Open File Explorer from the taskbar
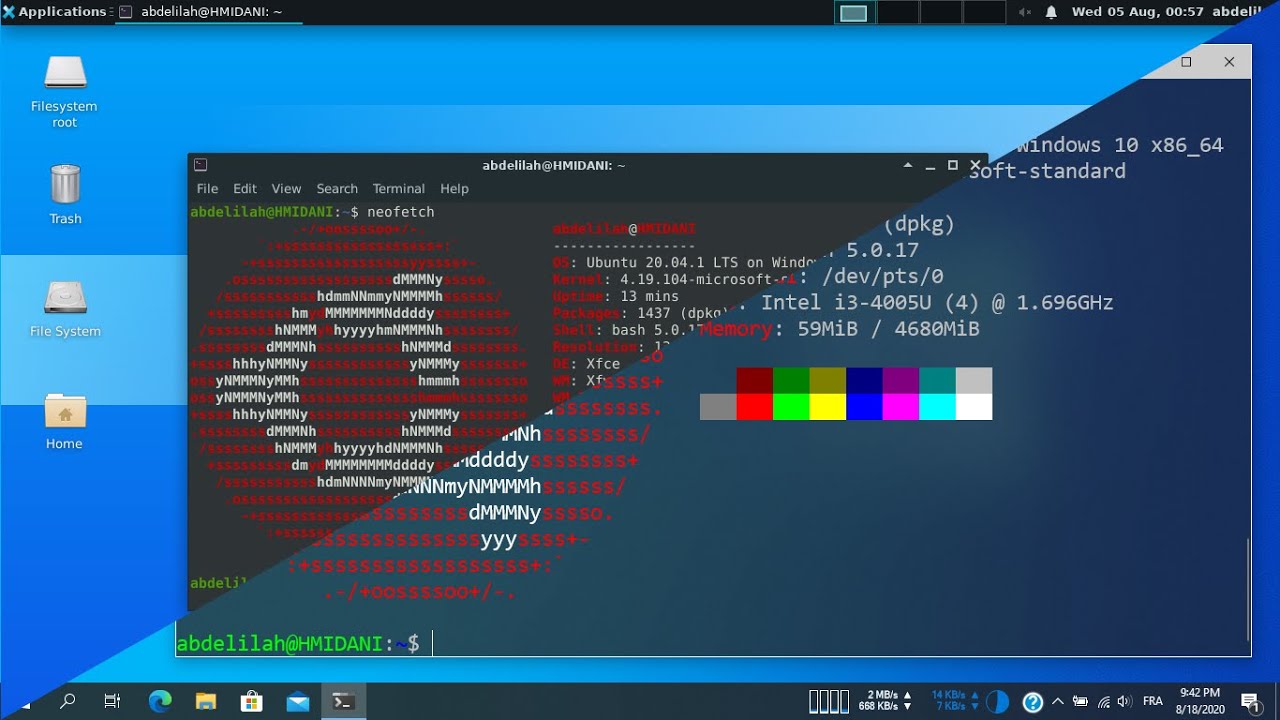1280x720 pixels. pyautogui.click(x=206, y=700)
